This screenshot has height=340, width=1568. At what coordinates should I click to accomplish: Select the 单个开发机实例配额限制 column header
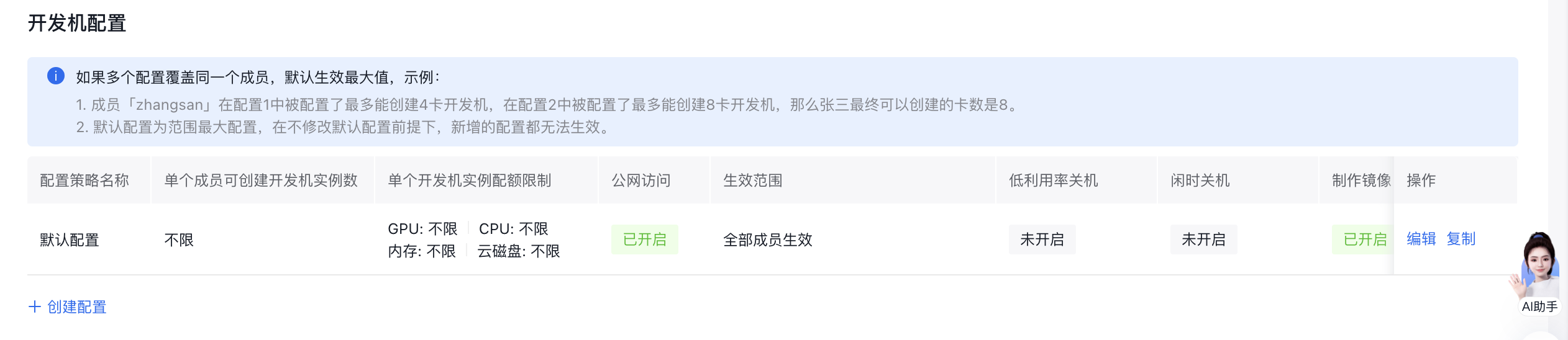point(470,181)
